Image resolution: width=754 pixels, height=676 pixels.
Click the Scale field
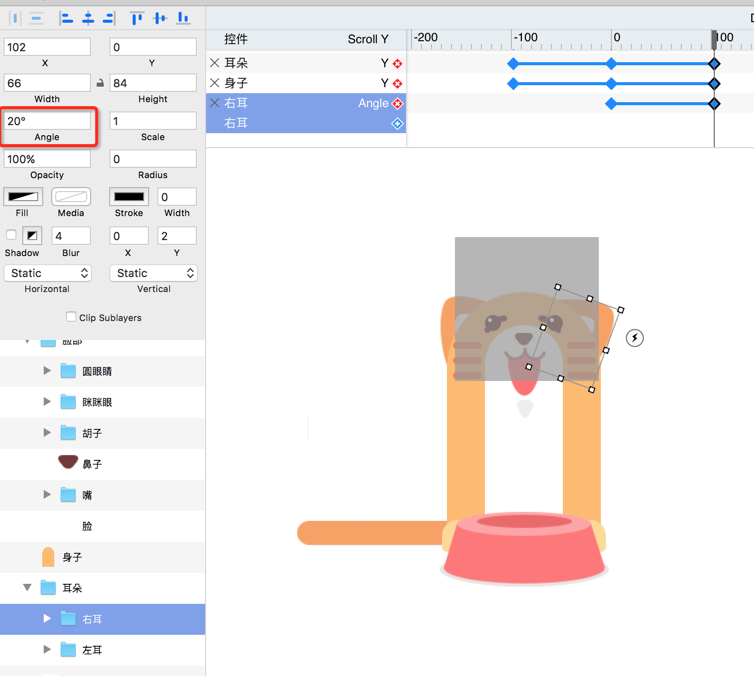pyautogui.click(x=153, y=121)
